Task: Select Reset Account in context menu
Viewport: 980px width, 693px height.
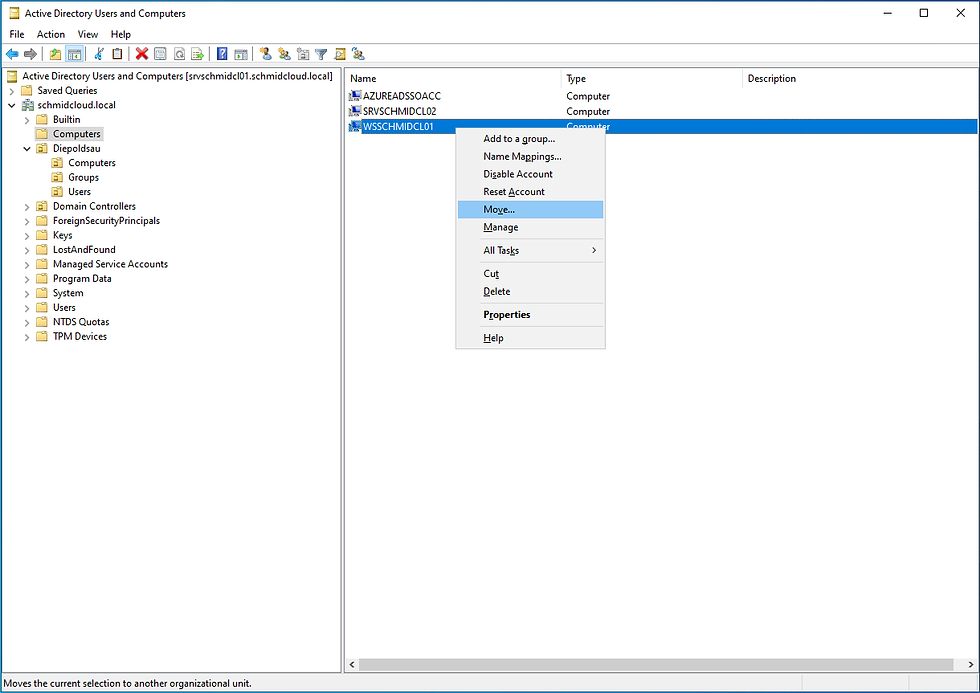Action: tap(531, 192)
